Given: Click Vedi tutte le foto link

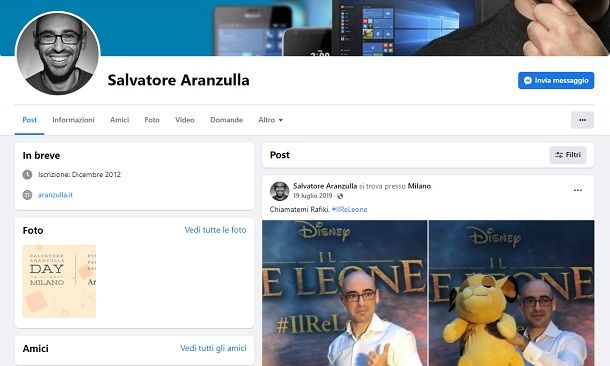Looking at the screenshot, I should tap(215, 230).
